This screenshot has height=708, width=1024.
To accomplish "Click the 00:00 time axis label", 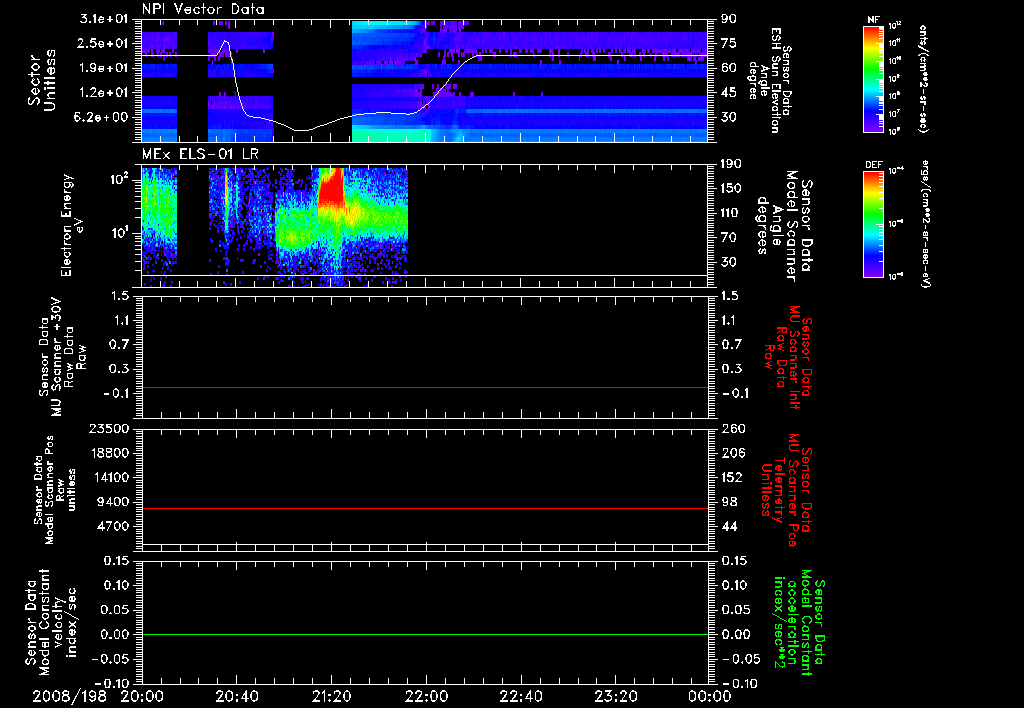I will [x=710, y=696].
